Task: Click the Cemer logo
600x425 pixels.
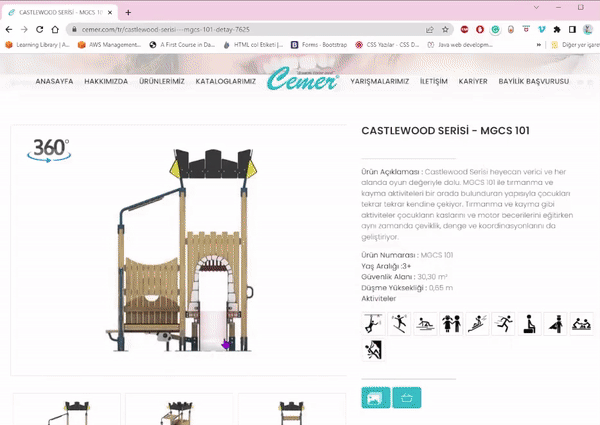Action: coord(303,79)
